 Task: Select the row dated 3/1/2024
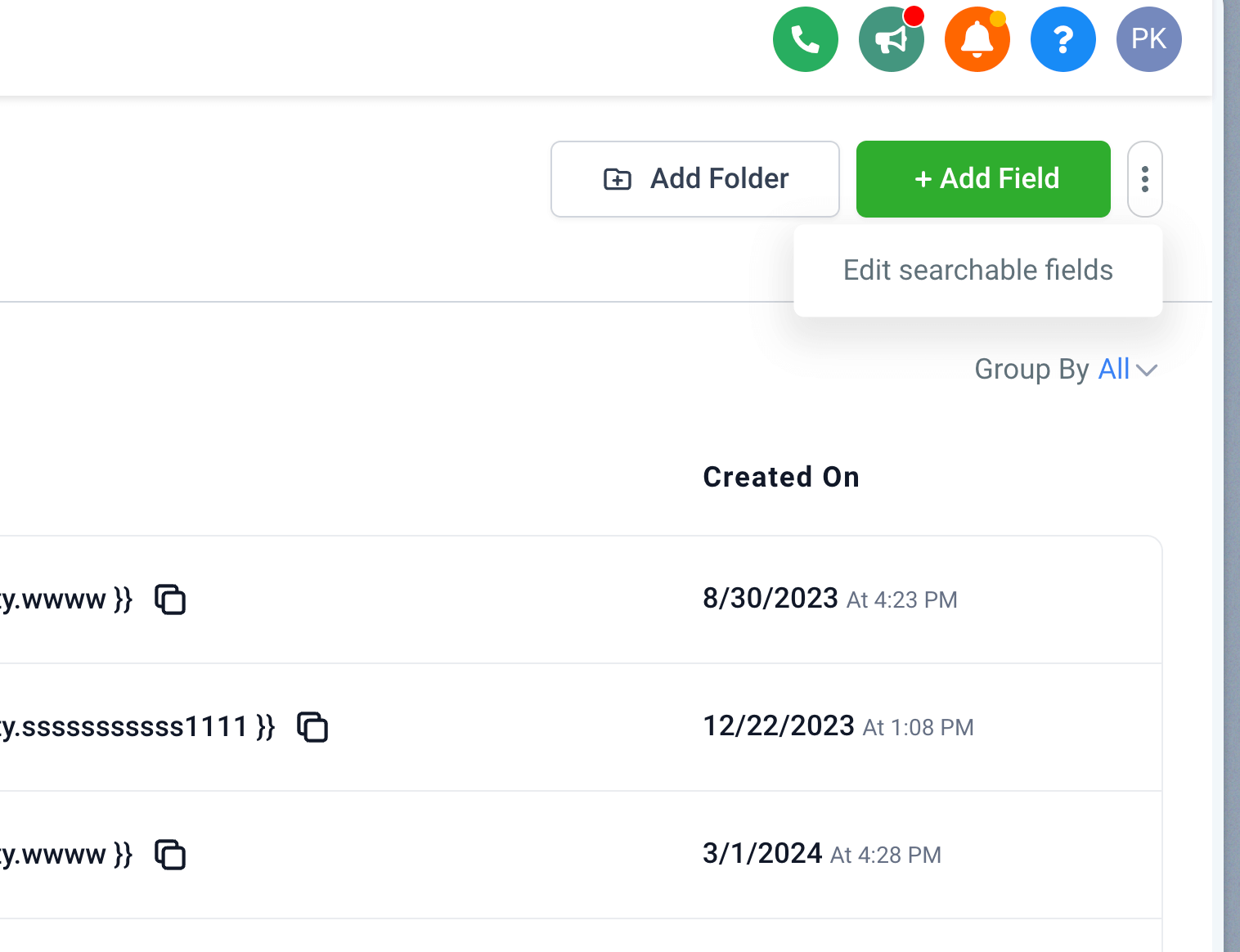click(x=581, y=855)
